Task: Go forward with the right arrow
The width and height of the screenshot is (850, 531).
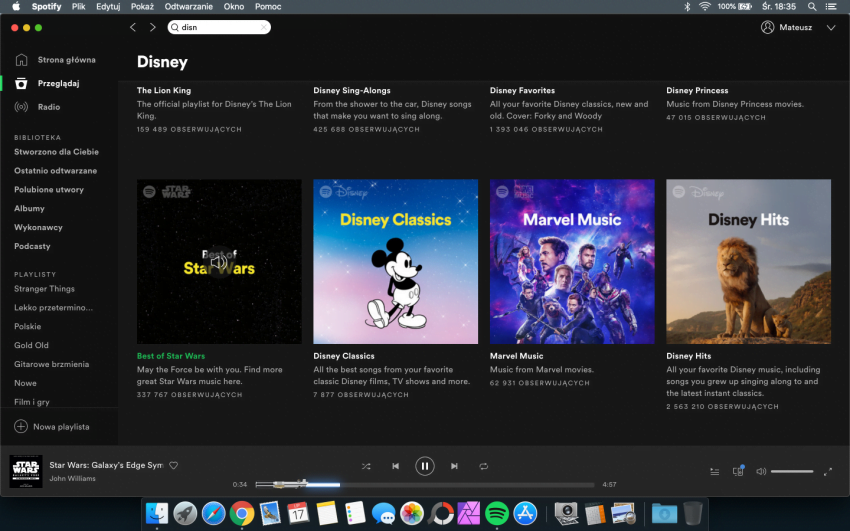Action: [x=152, y=27]
